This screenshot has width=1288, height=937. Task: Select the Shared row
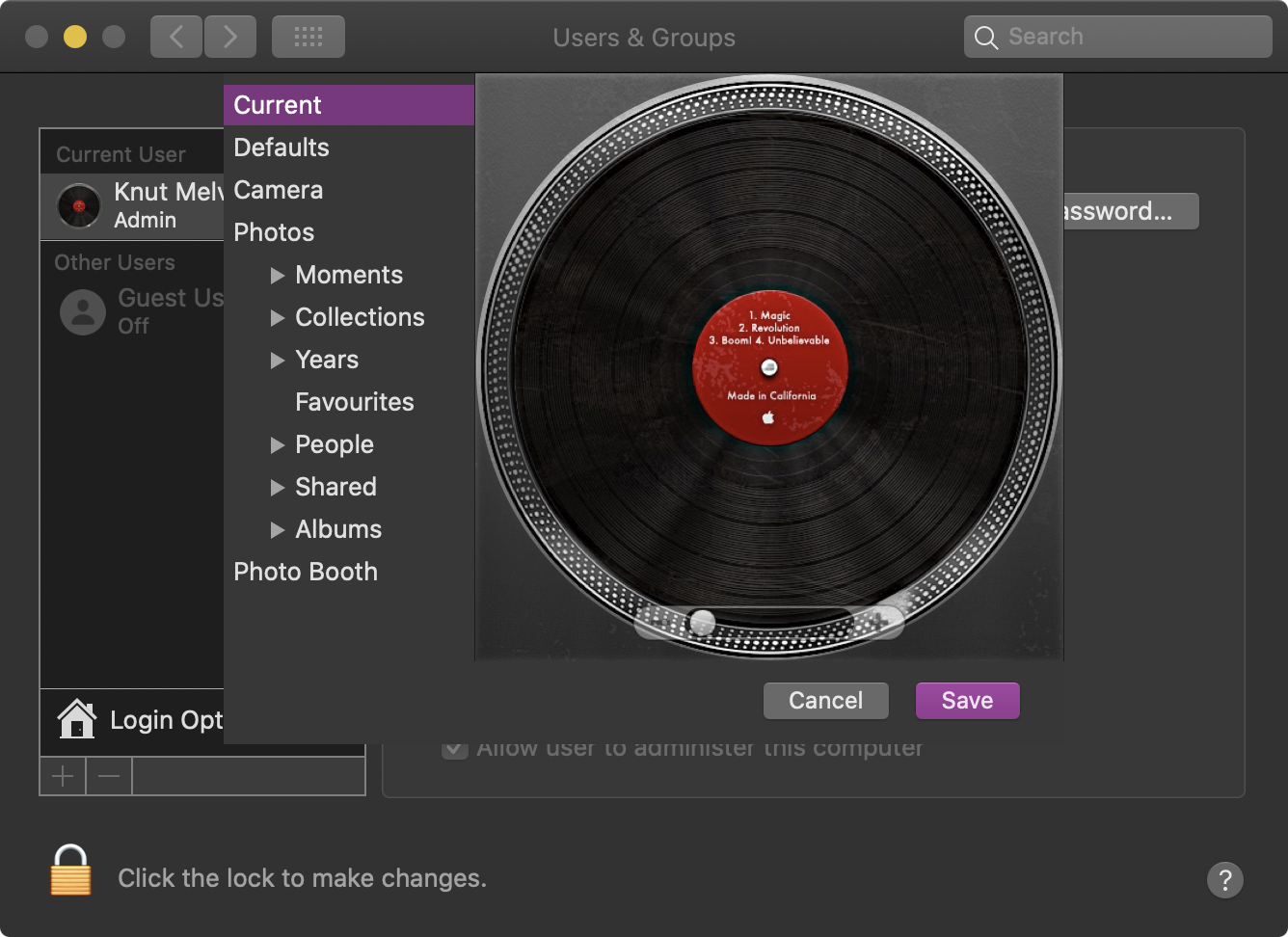349,487
